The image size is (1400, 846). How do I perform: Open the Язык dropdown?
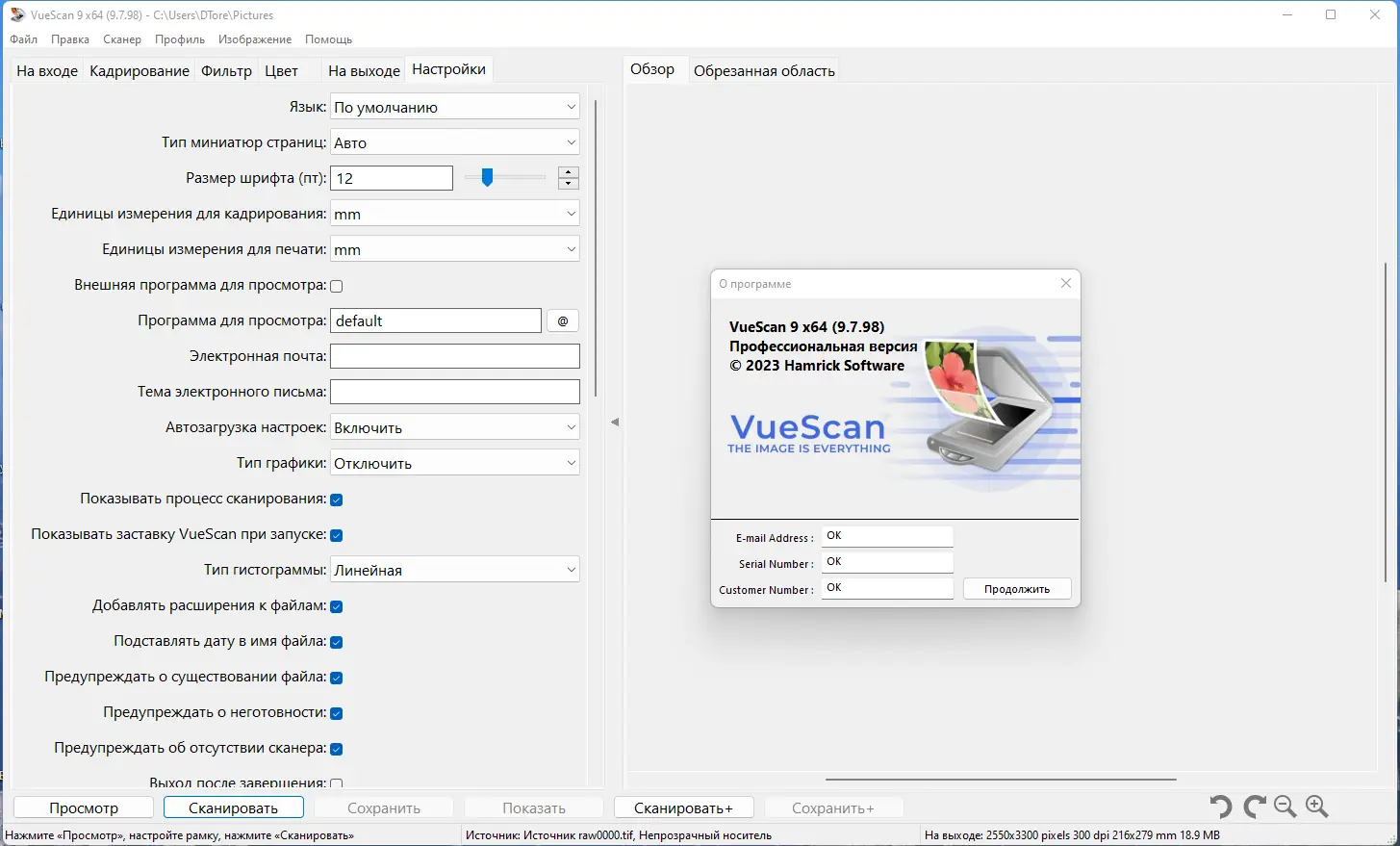point(454,106)
